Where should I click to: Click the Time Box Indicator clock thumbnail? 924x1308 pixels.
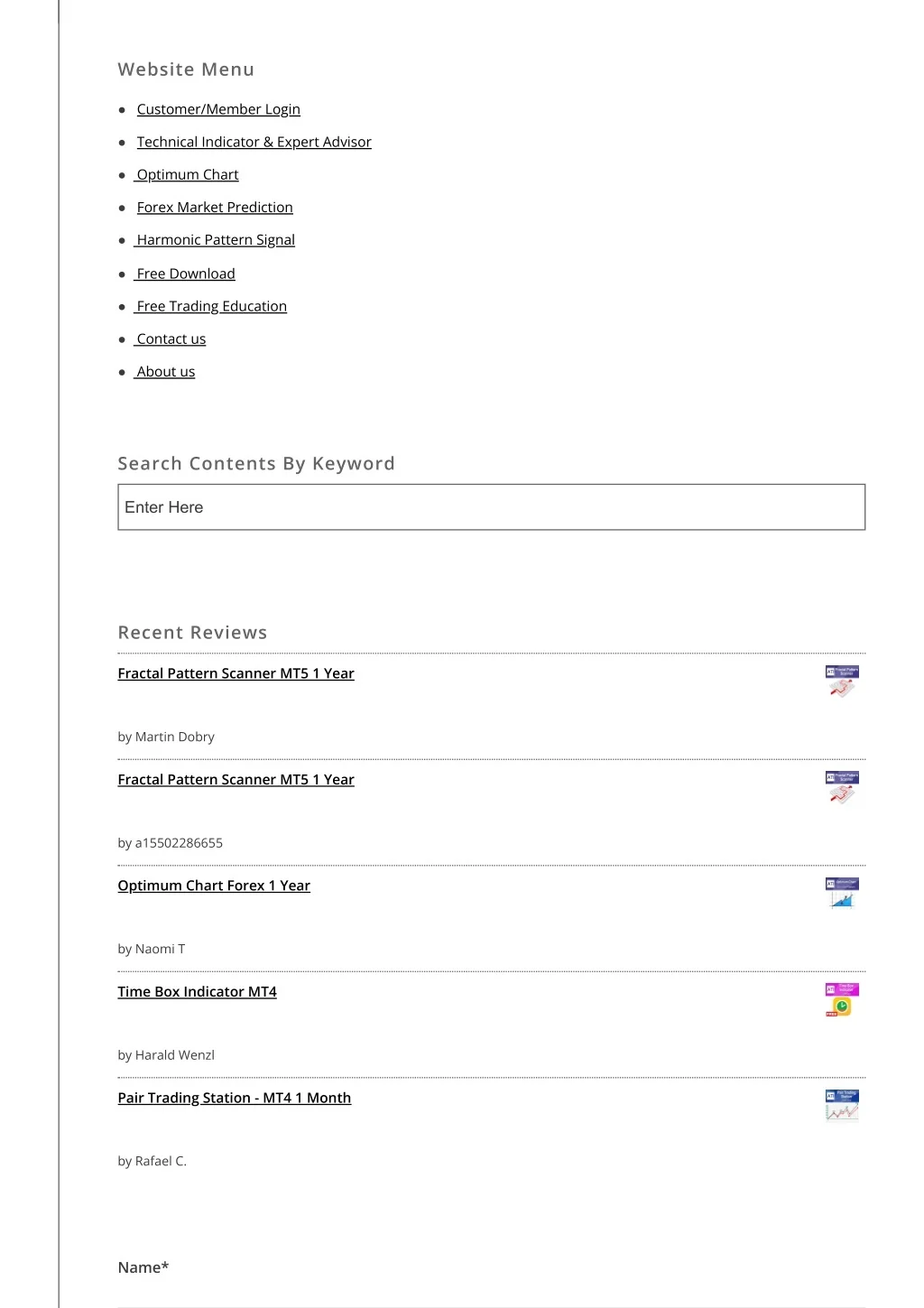click(842, 1000)
